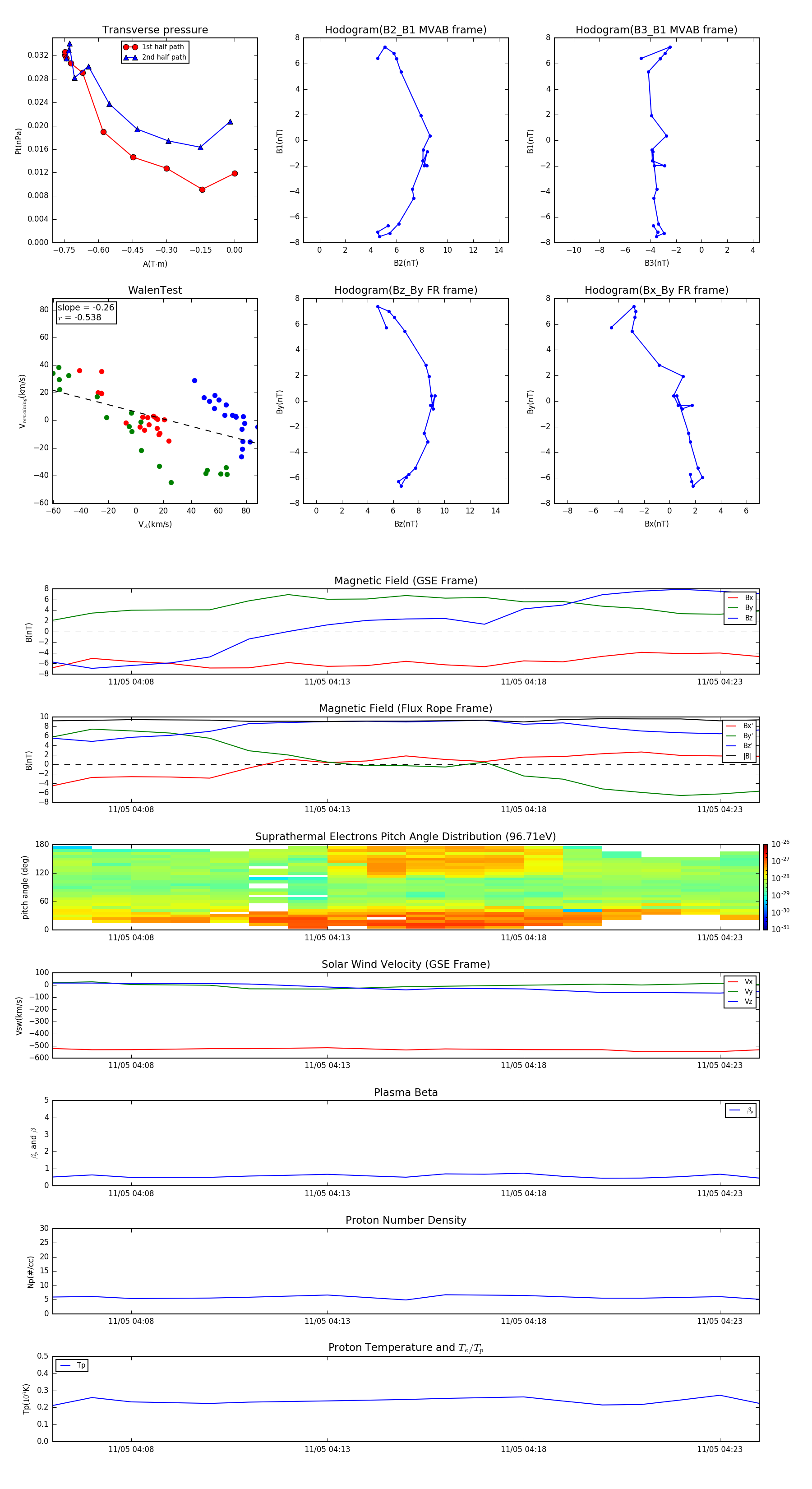812x1489 pixels.
Task: Click the B1(nT) label of B2_B1 hodogram
Action: click(280, 141)
